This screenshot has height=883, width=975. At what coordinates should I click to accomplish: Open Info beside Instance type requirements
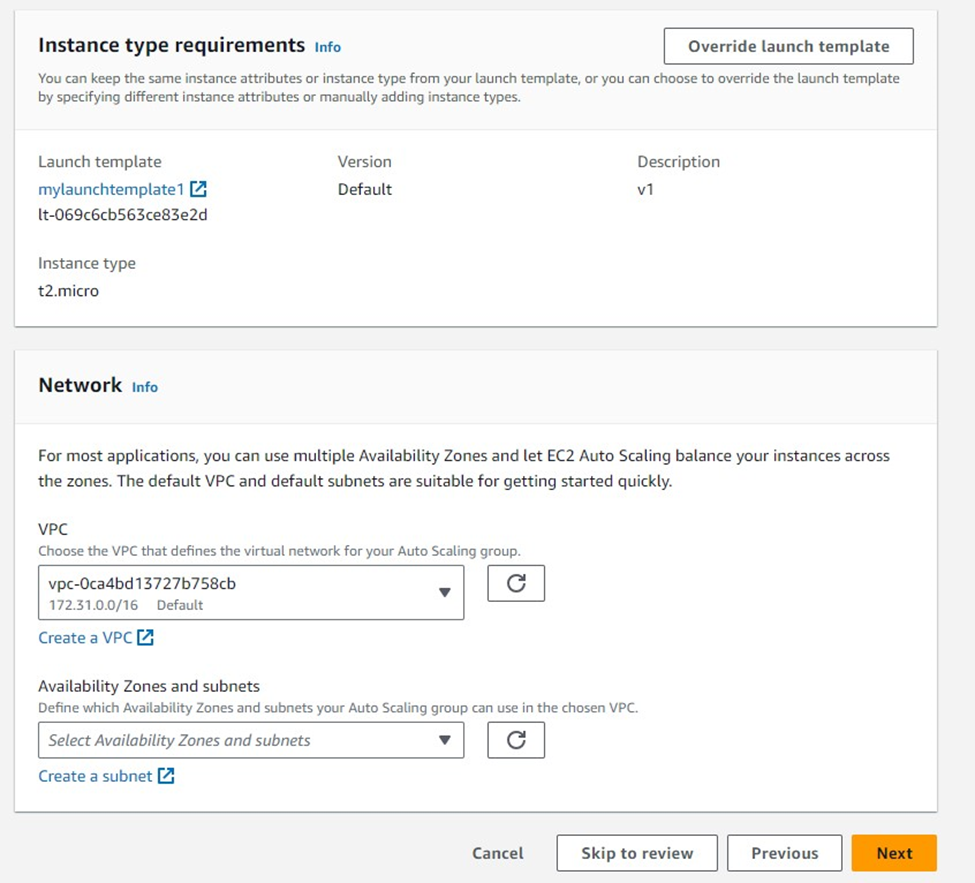tap(327, 47)
